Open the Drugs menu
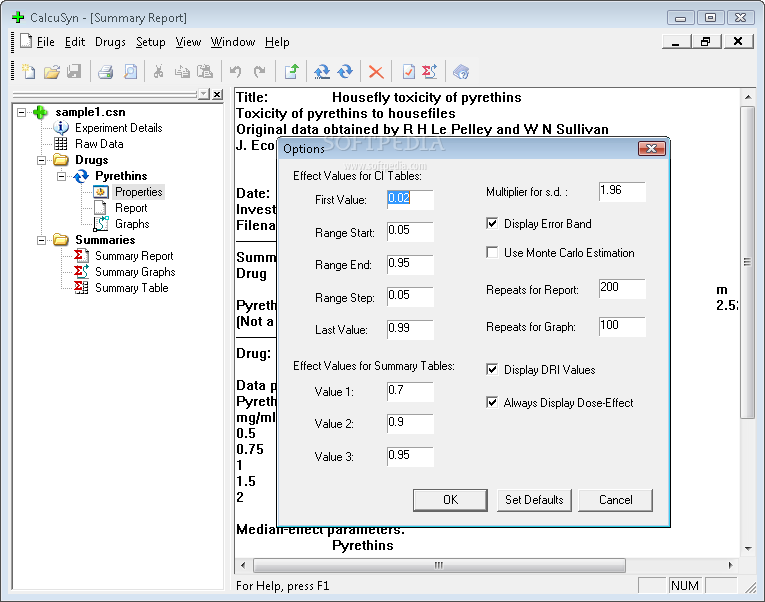The width and height of the screenshot is (765, 602). (x=110, y=42)
